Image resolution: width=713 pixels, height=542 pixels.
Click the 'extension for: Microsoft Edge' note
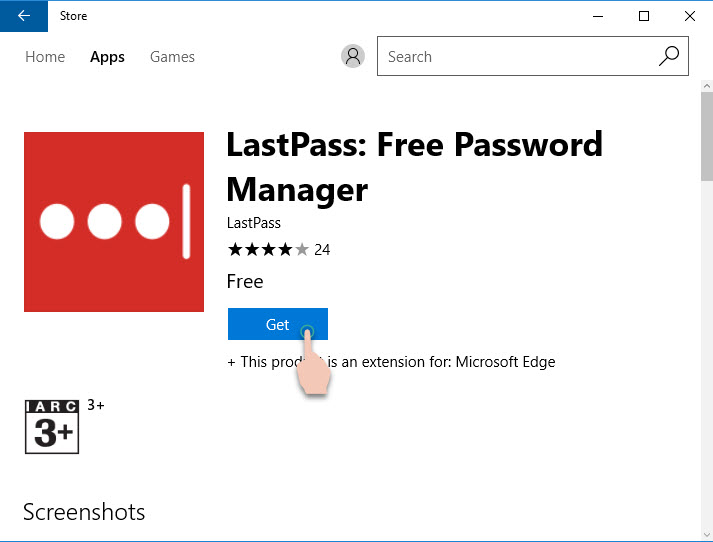pos(392,362)
